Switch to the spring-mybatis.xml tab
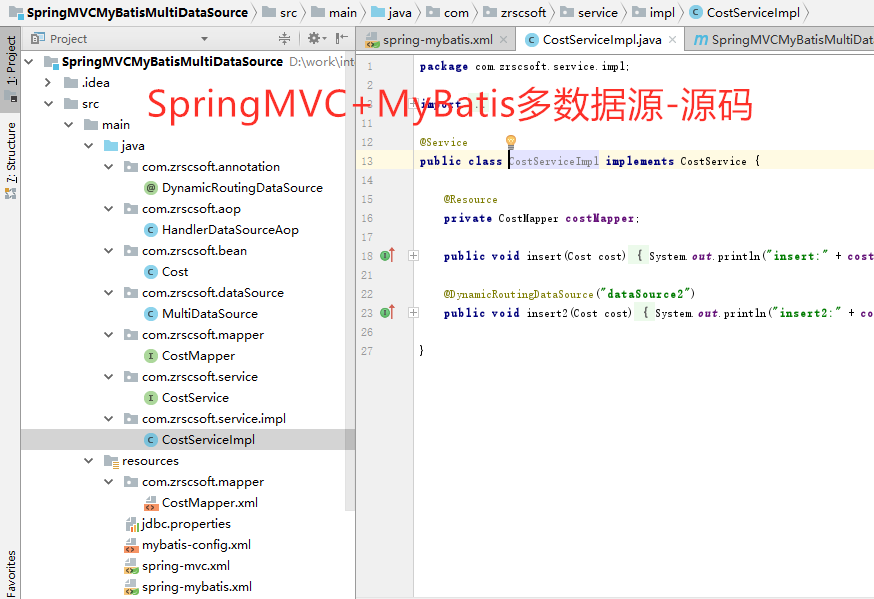Image resolution: width=874 pixels, height=599 pixels. coord(433,40)
